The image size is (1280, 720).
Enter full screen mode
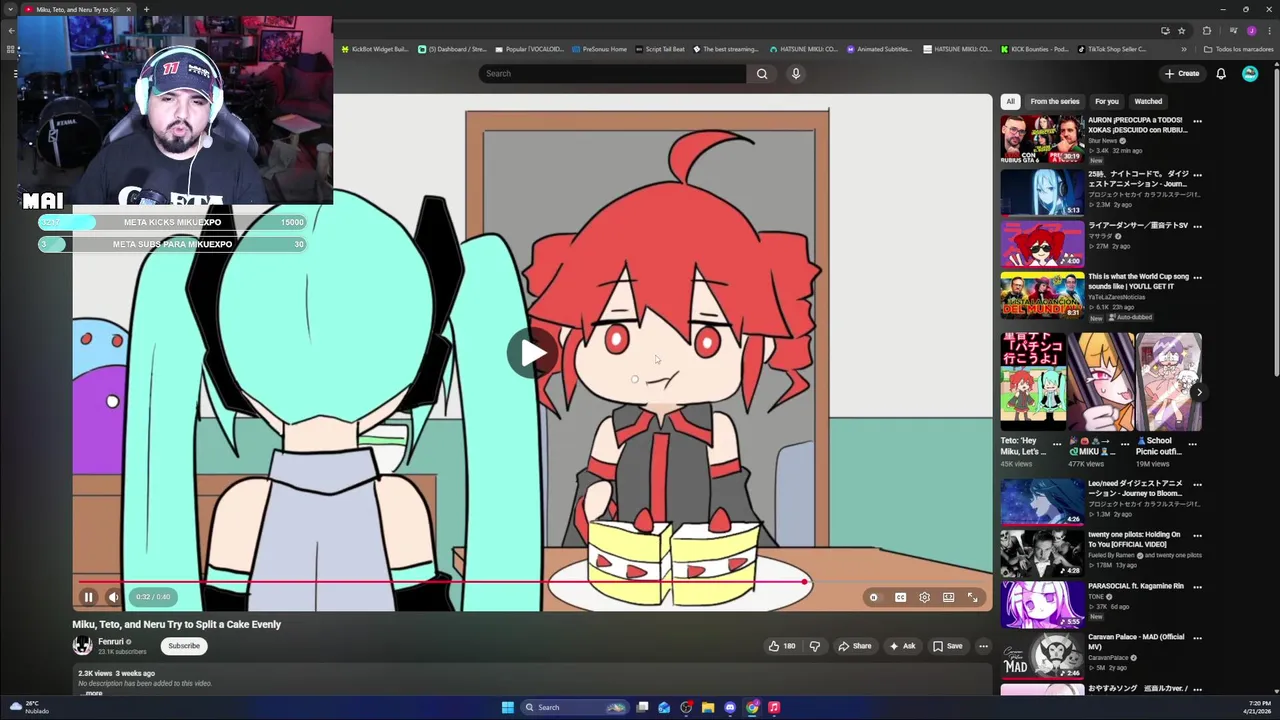[972, 597]
